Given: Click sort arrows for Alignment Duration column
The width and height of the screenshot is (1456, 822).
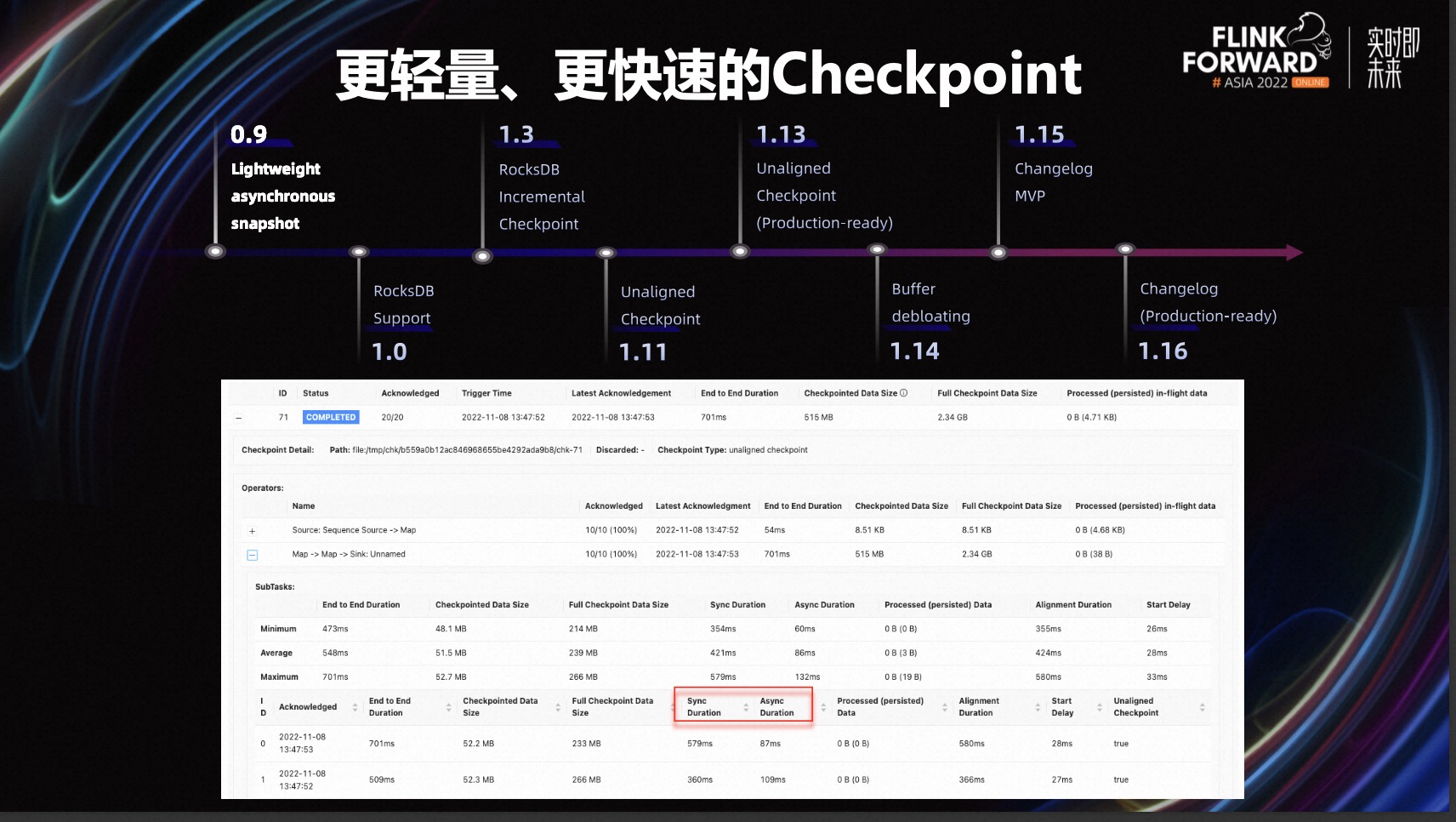Looking at the screenshot, I should click(1038, 707).
